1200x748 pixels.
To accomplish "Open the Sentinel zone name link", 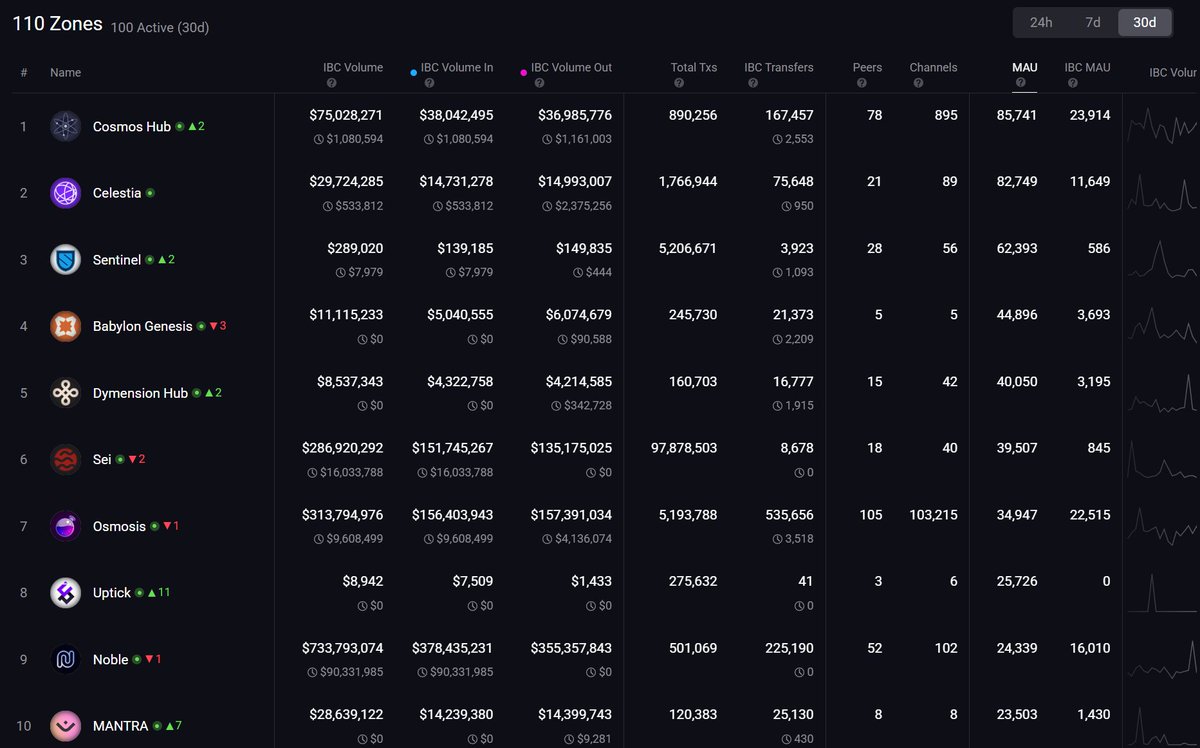I will click(x=117, y=260).
